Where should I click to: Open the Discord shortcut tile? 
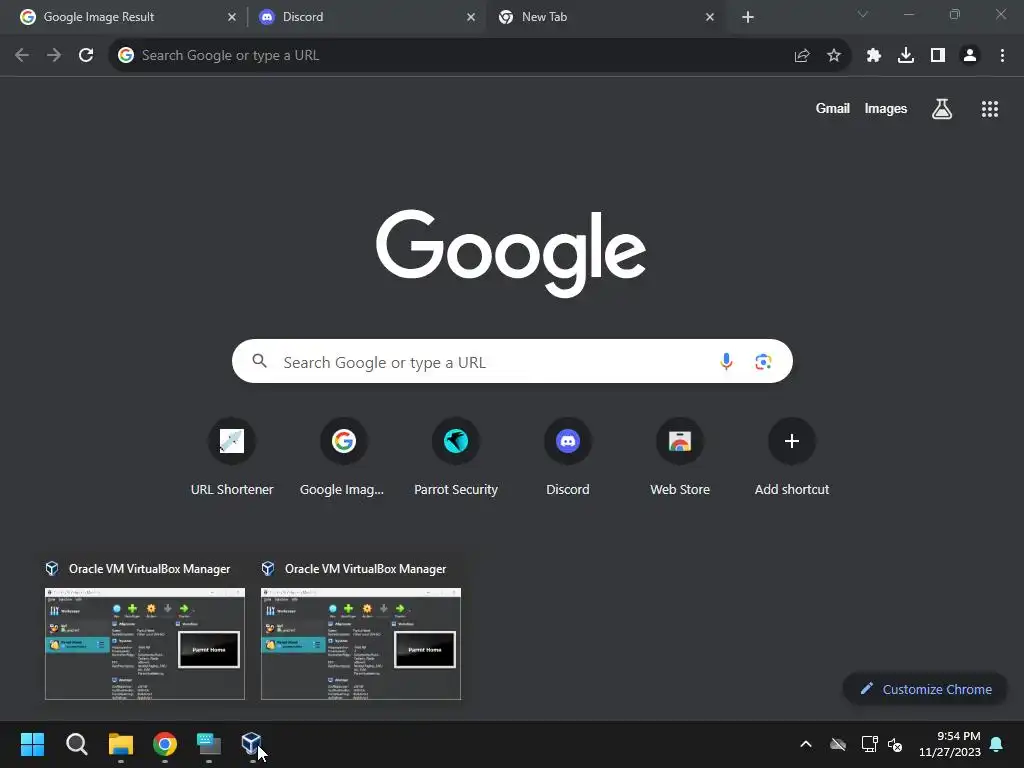568,458
